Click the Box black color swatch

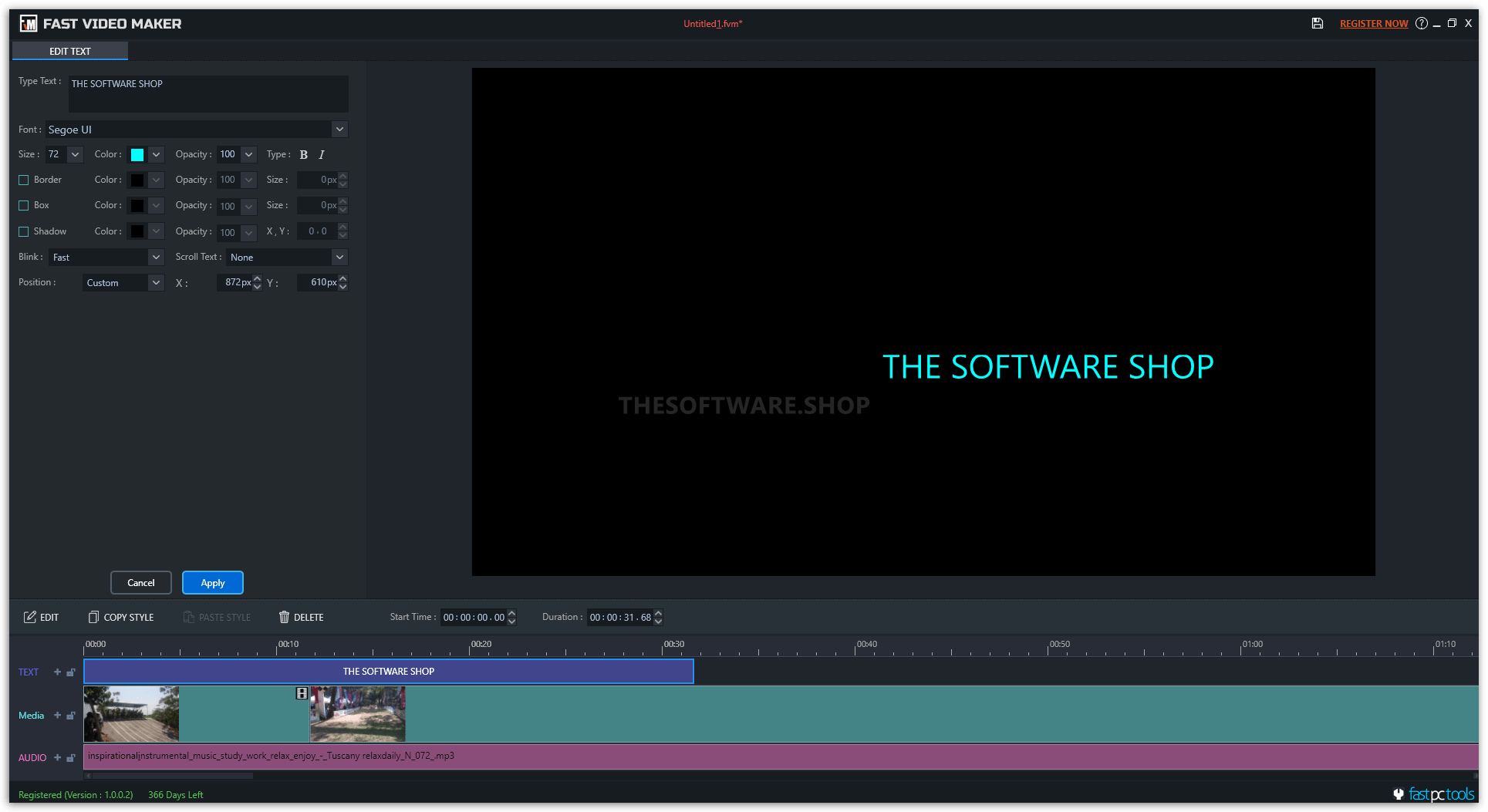(x=137, y=206)
